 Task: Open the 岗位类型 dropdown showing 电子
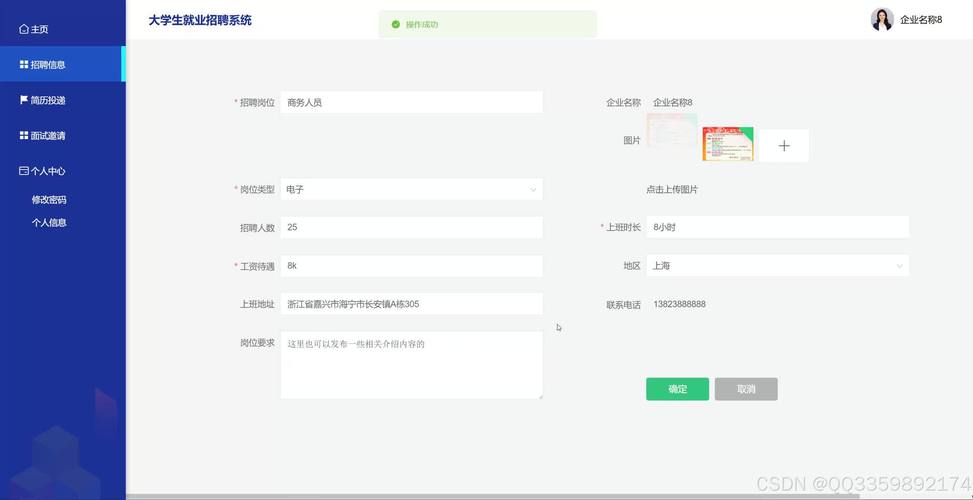(x=411, y=189)
